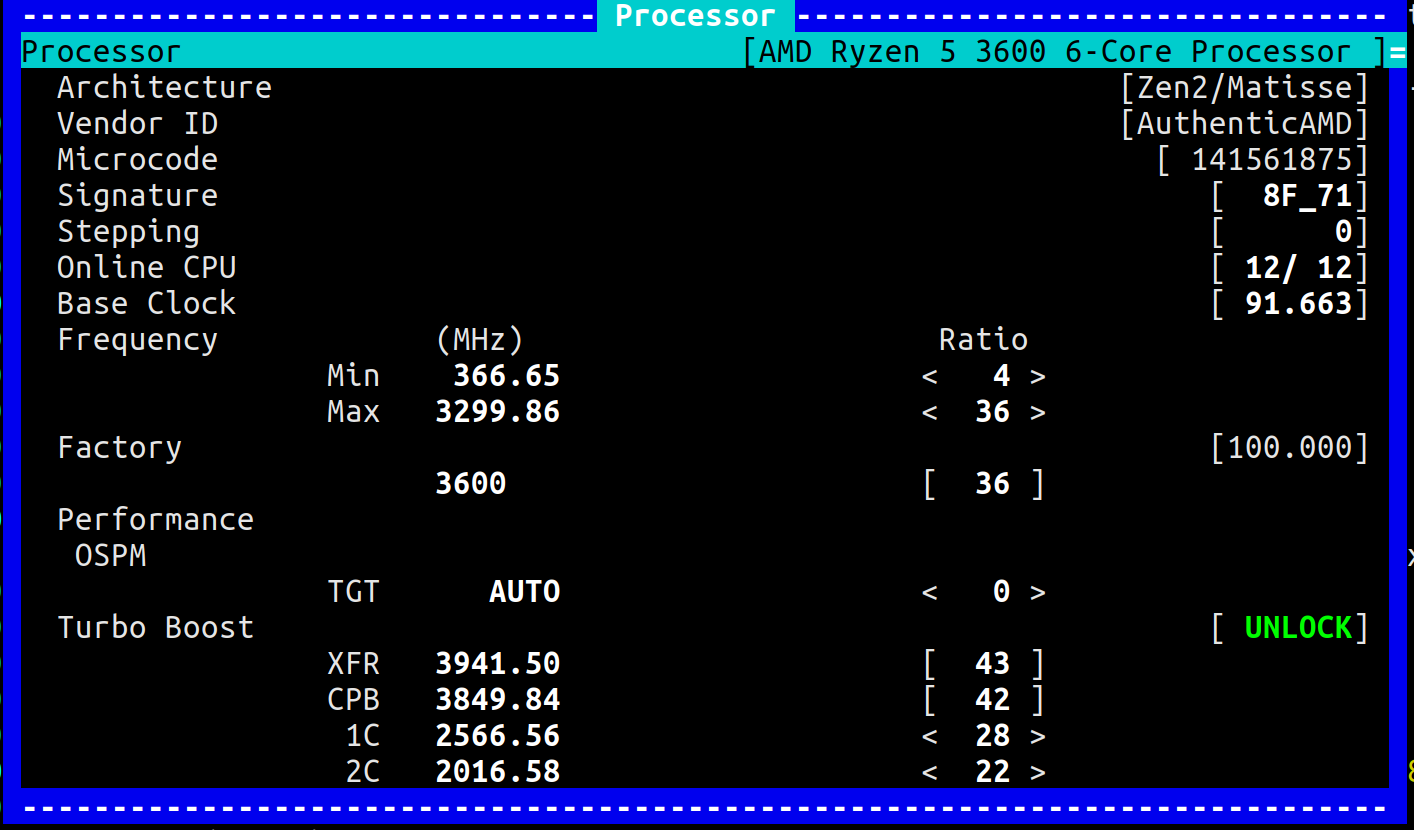1414x830 pixels.
Task: Click the Processor label in highlighted row
Action: click(101, 52)
